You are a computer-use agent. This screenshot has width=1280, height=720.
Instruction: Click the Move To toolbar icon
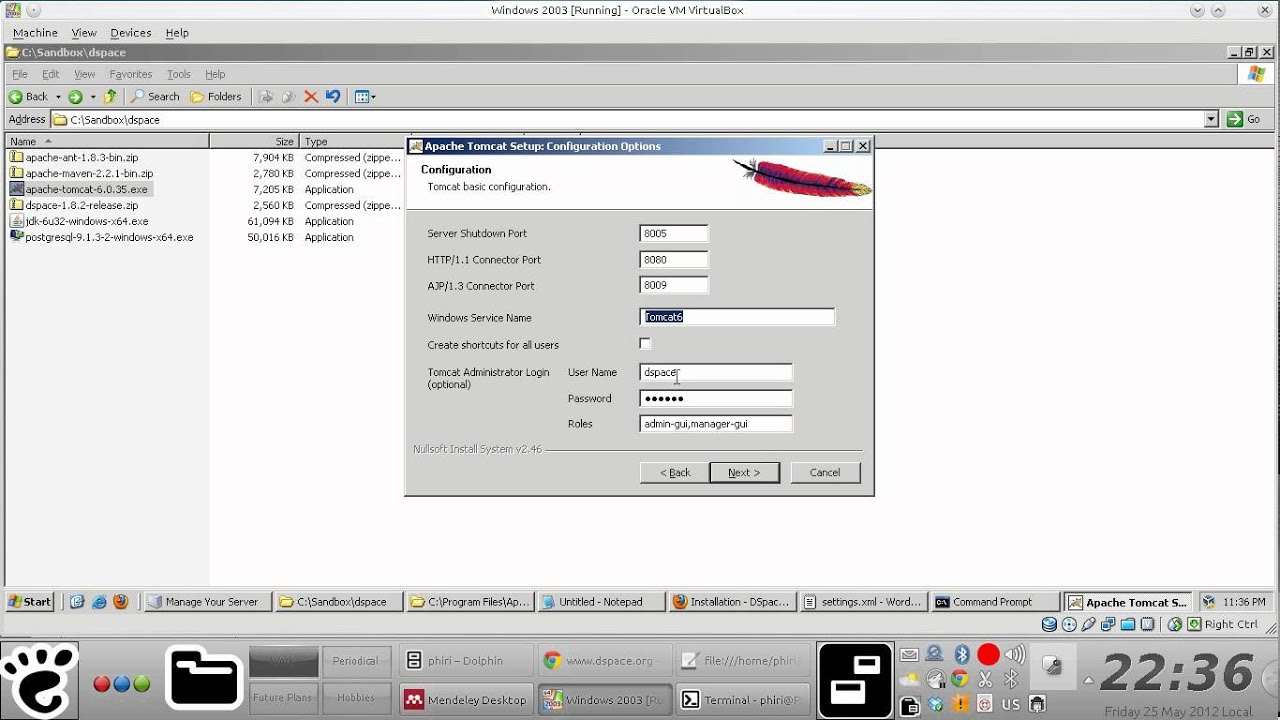pos(266,97)
